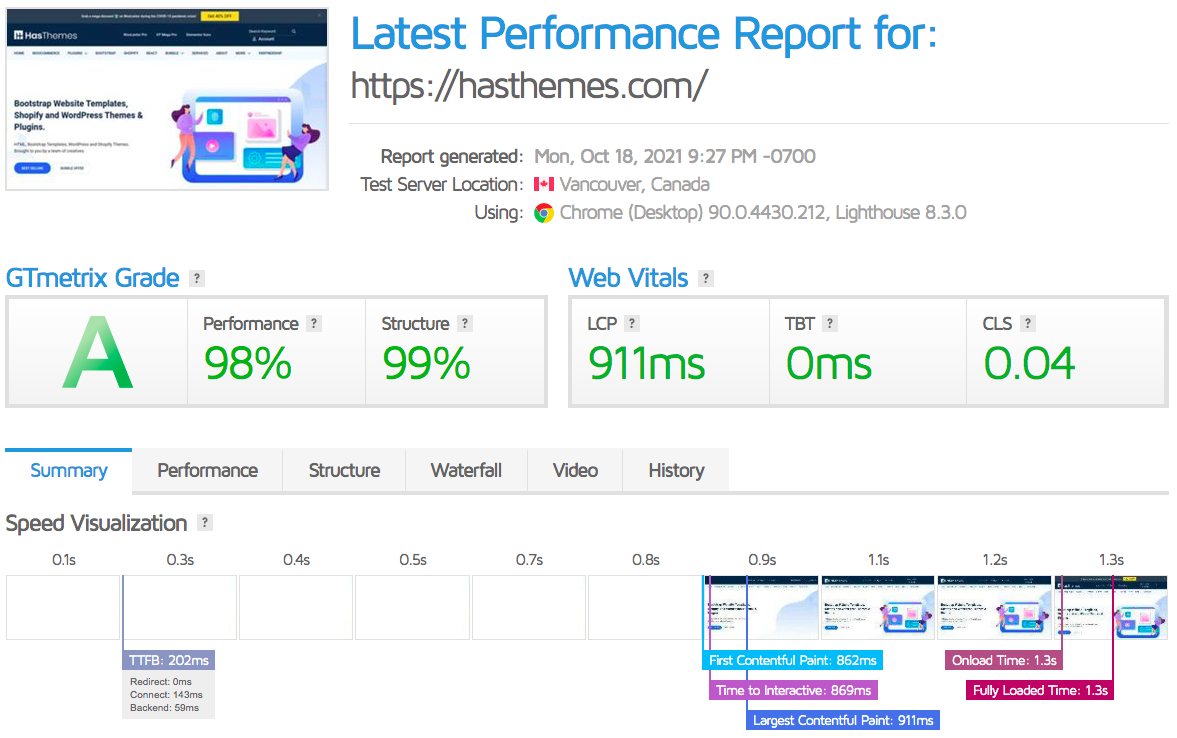
Task: Click the Canada flag icon
Action: coord(543,184)
